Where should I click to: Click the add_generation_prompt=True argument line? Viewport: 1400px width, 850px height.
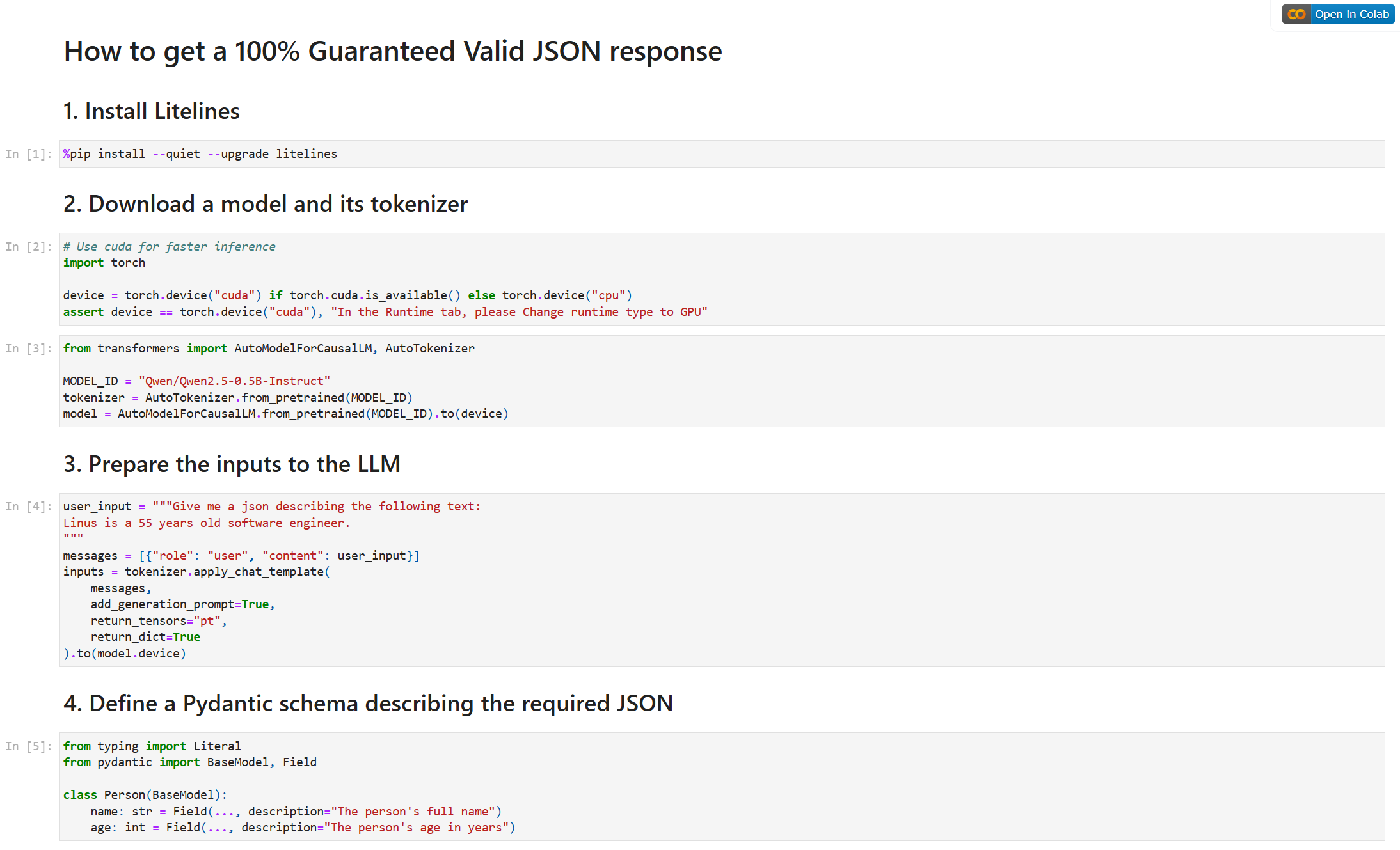(x=182, y=604)
